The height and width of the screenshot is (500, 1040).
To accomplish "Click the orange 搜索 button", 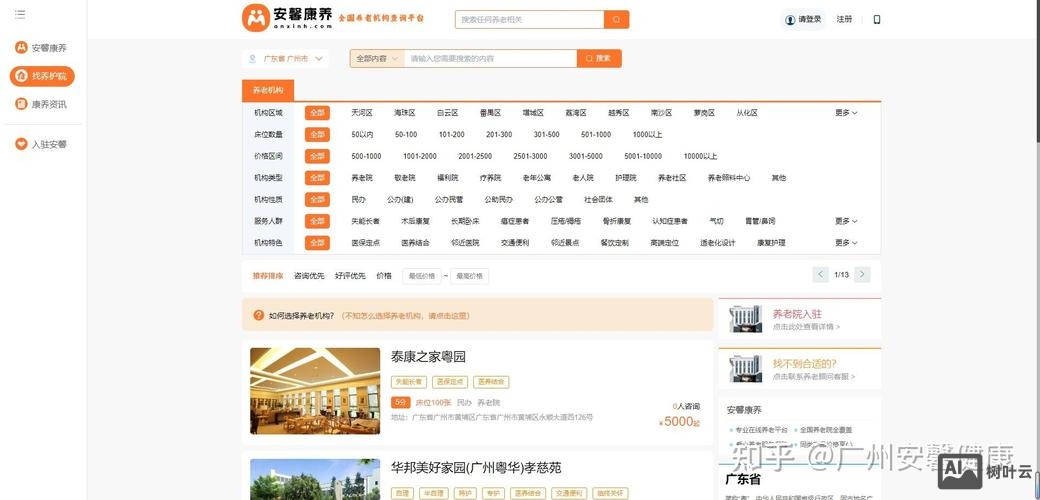I will pos(599,58).
